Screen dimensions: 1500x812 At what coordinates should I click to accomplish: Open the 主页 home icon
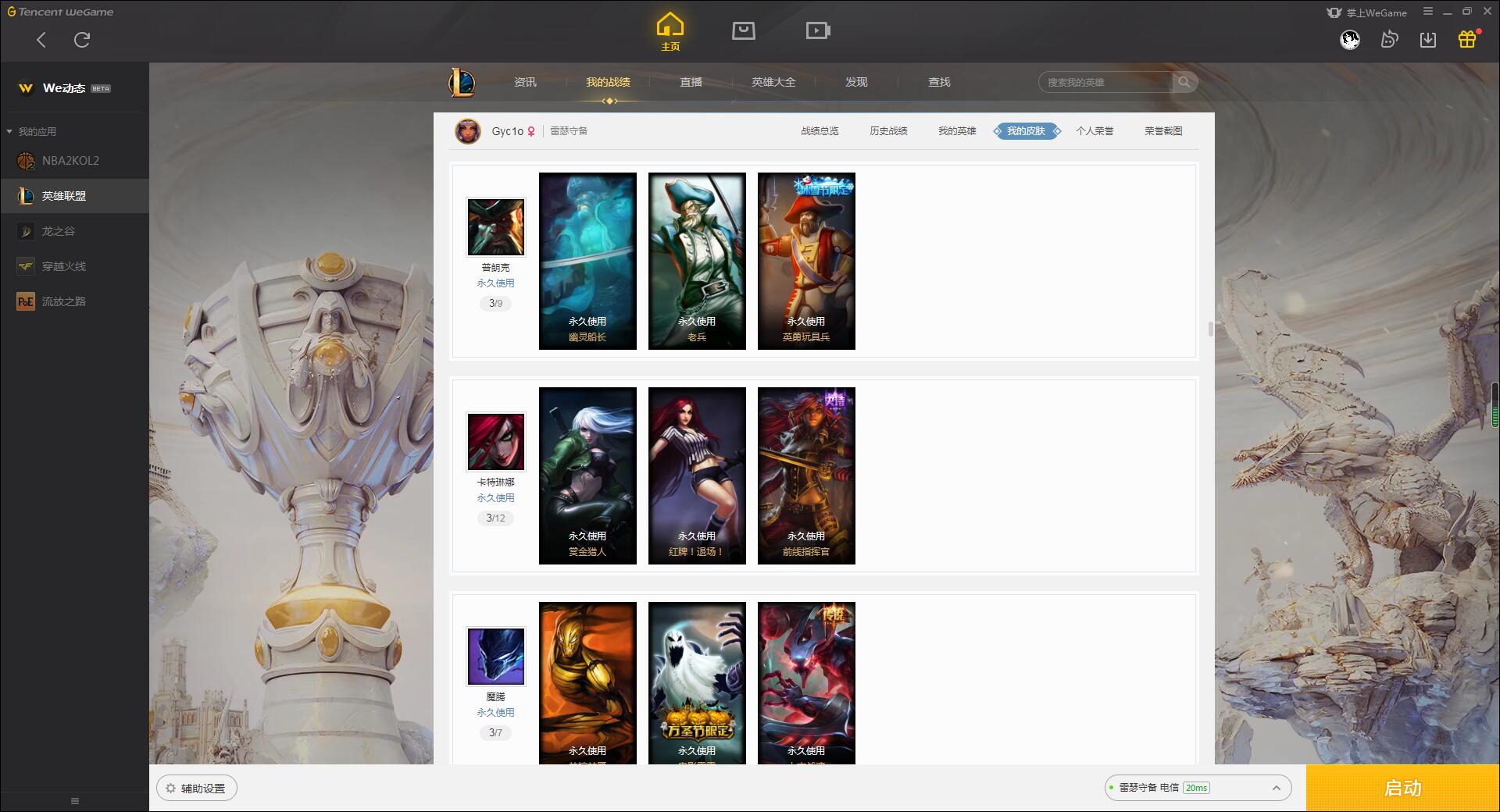[x=670, y=31]
